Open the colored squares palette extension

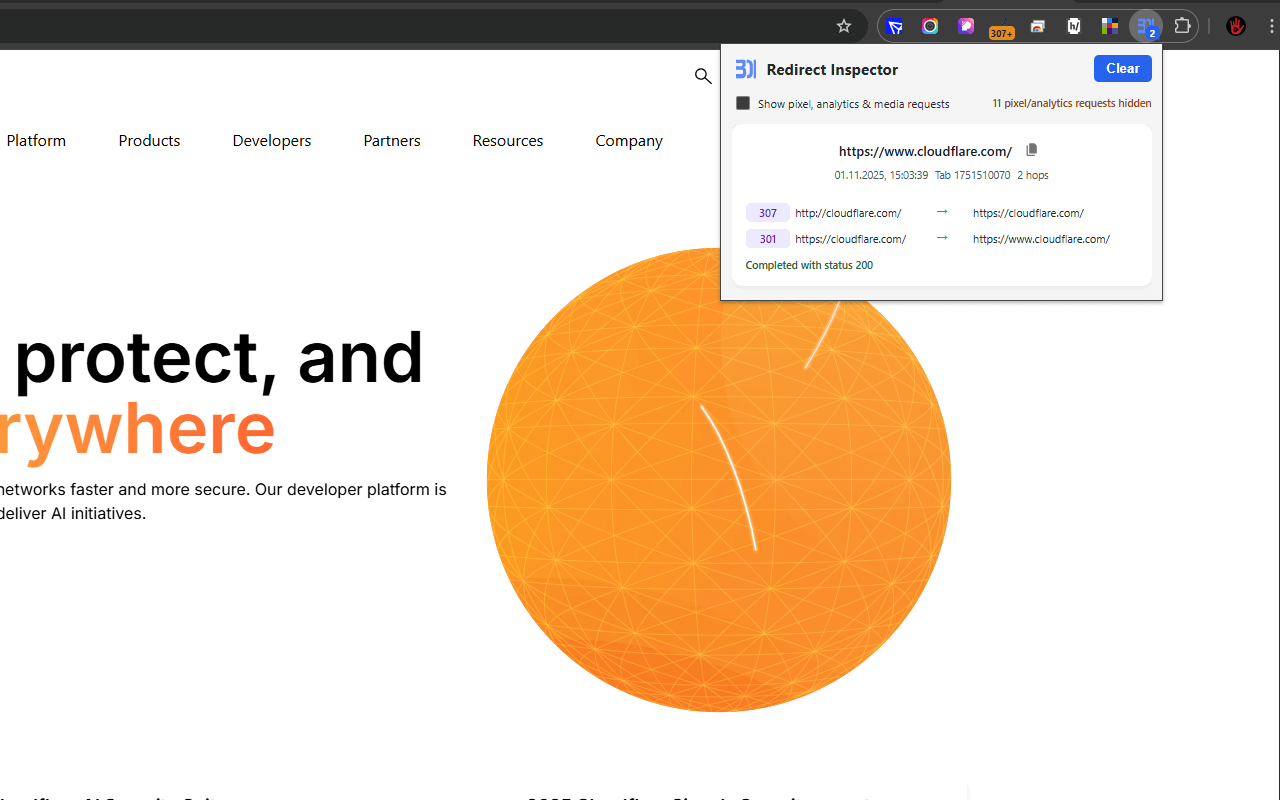1110,26
